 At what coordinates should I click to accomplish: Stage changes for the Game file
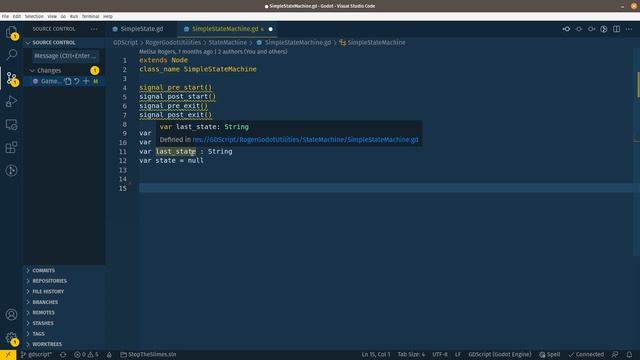click(86, 81)
